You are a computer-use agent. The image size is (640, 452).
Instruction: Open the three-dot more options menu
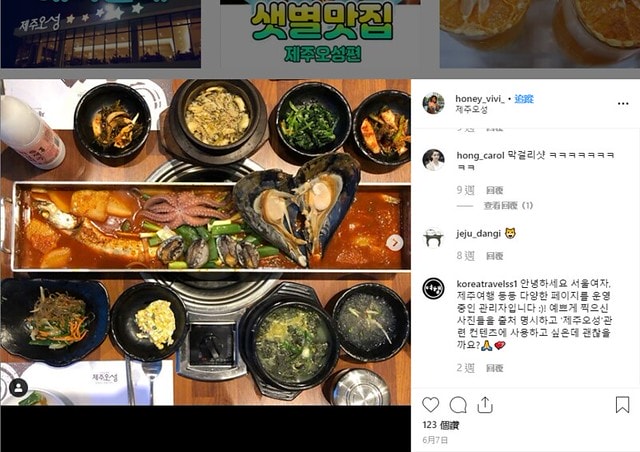click(623, 104)
